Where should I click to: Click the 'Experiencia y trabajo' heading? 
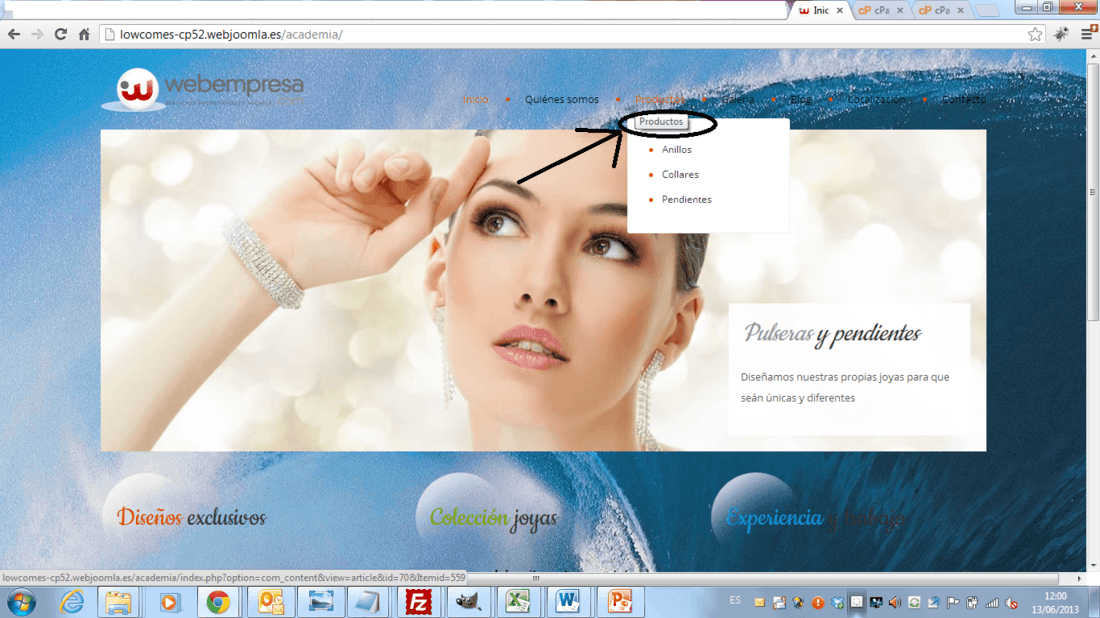point(815,518)
